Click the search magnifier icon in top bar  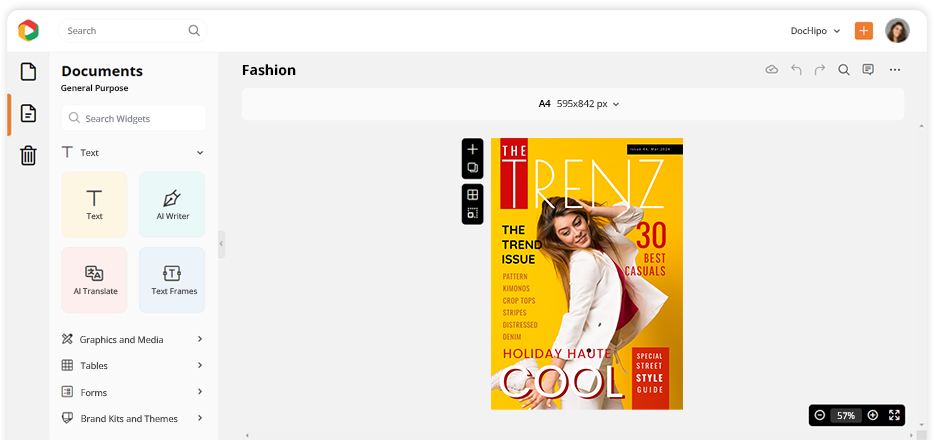tap(194, 30)
